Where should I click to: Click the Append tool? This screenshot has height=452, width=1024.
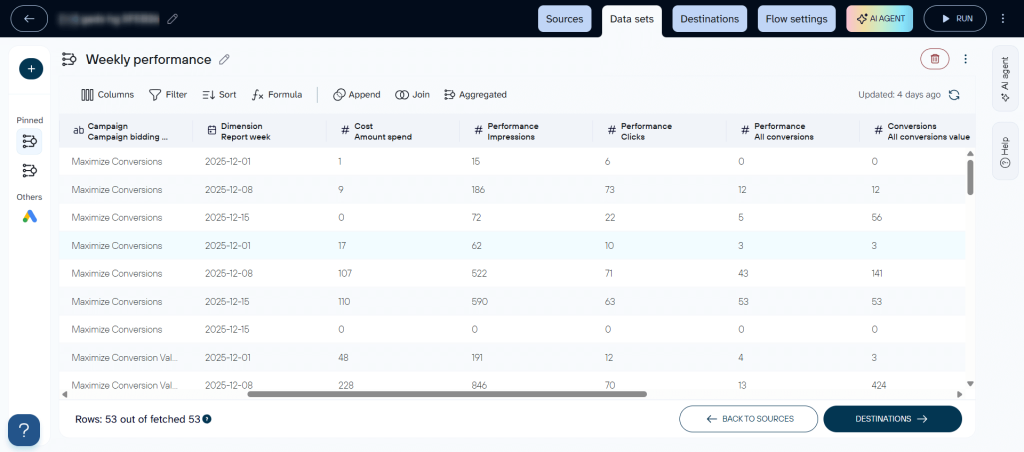[357, 95]
